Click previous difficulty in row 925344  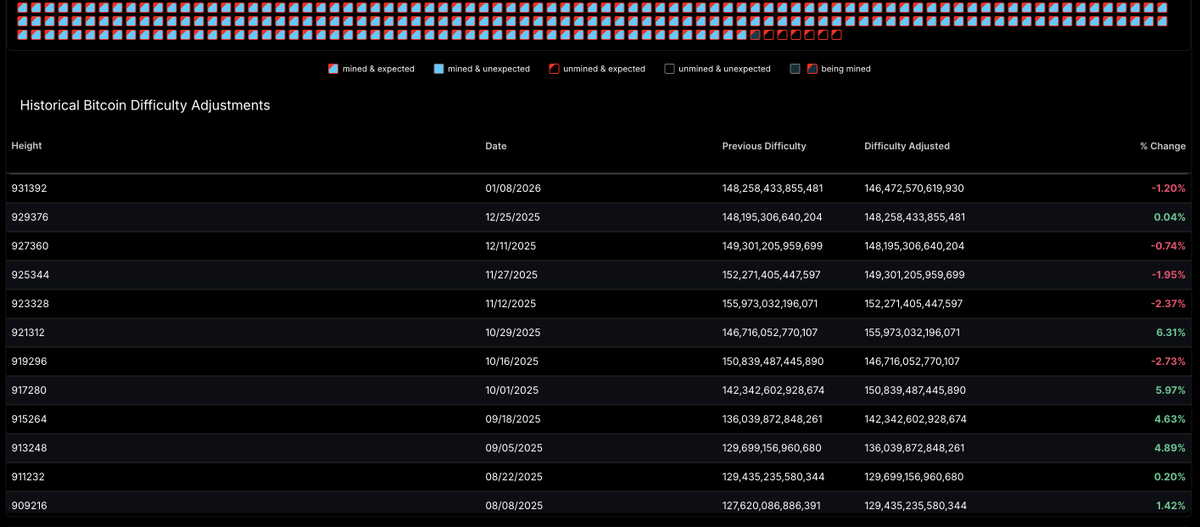tap(771, 275)
